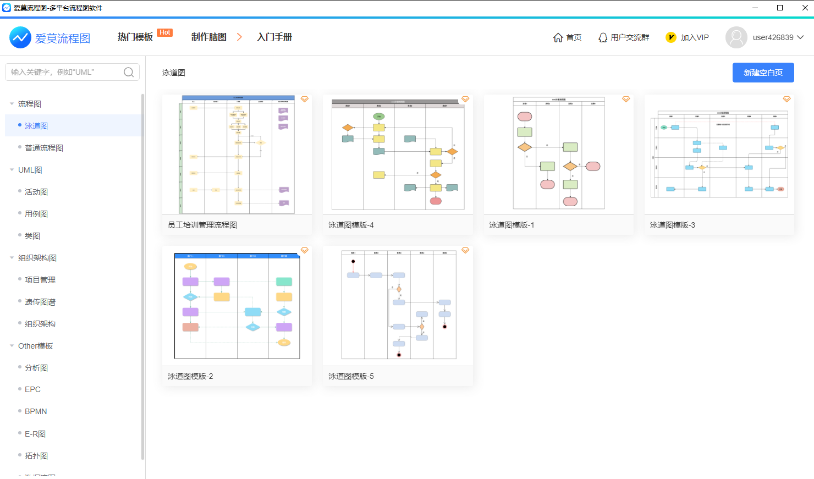The height and width of the screenshot is (479, 814).
Task: Click the orange Hot badge
Action: 165,33
